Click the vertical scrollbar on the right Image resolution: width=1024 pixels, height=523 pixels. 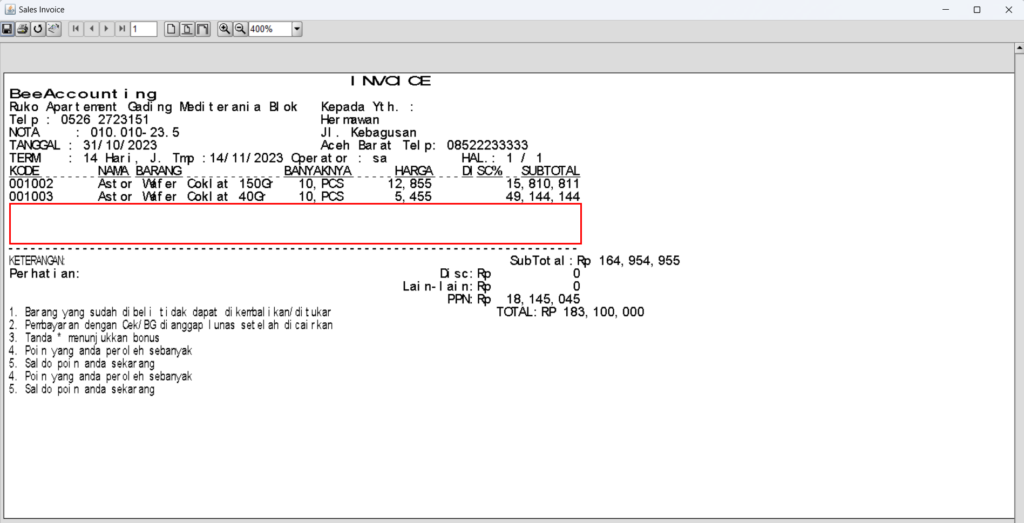(x=1015, y=280)
